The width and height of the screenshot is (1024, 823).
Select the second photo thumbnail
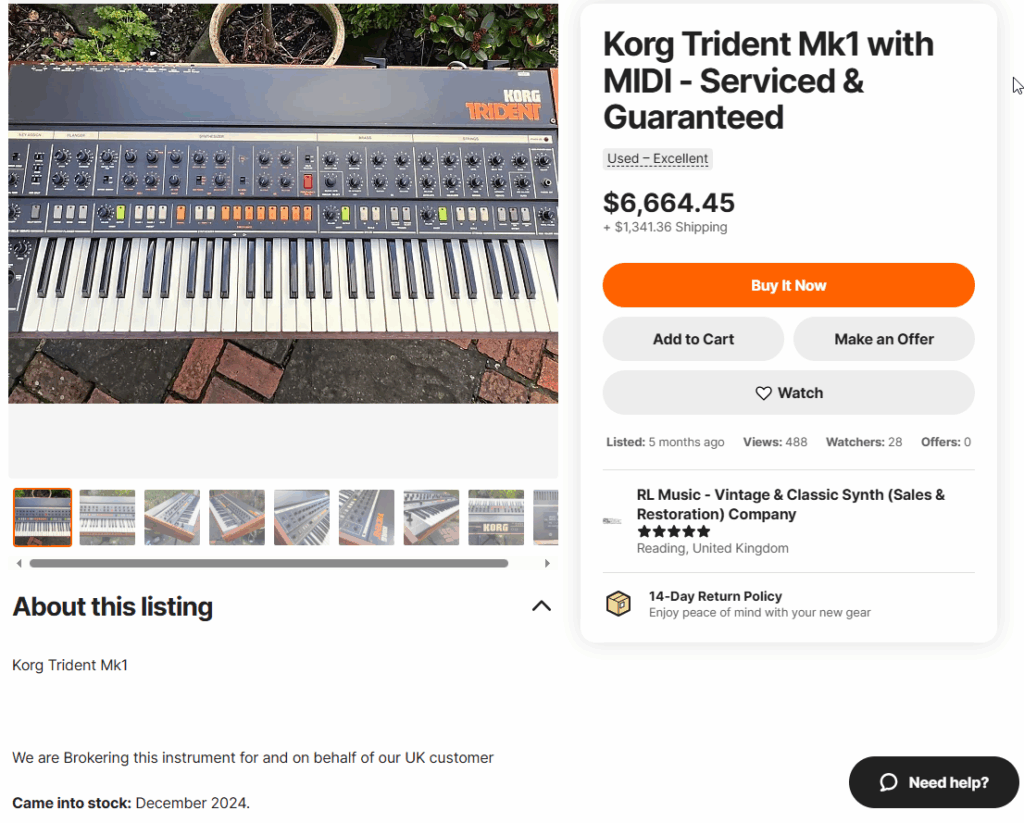pos(107,517)
